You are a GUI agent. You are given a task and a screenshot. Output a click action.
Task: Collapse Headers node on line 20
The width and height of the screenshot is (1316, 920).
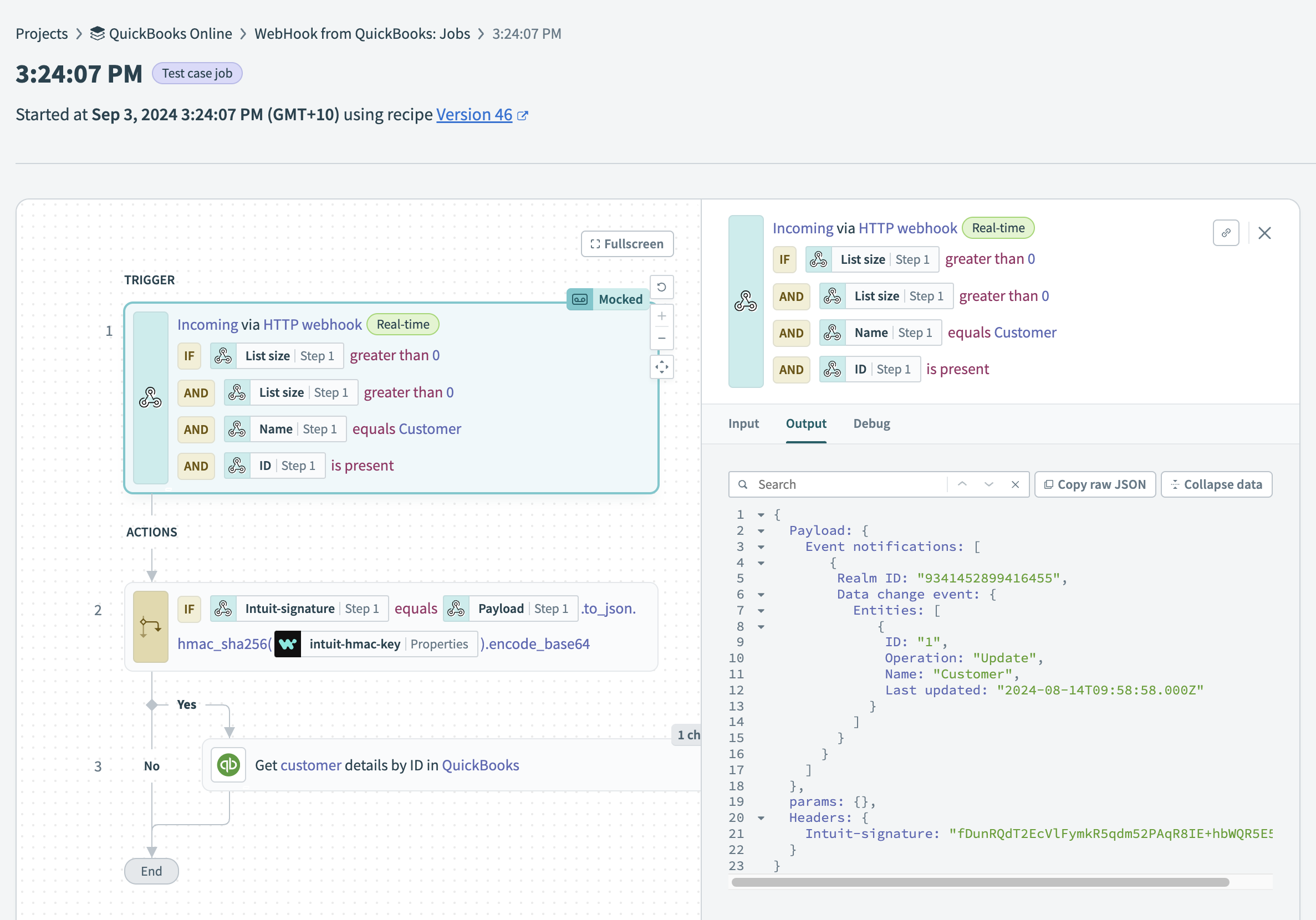(x=761, y=818)
